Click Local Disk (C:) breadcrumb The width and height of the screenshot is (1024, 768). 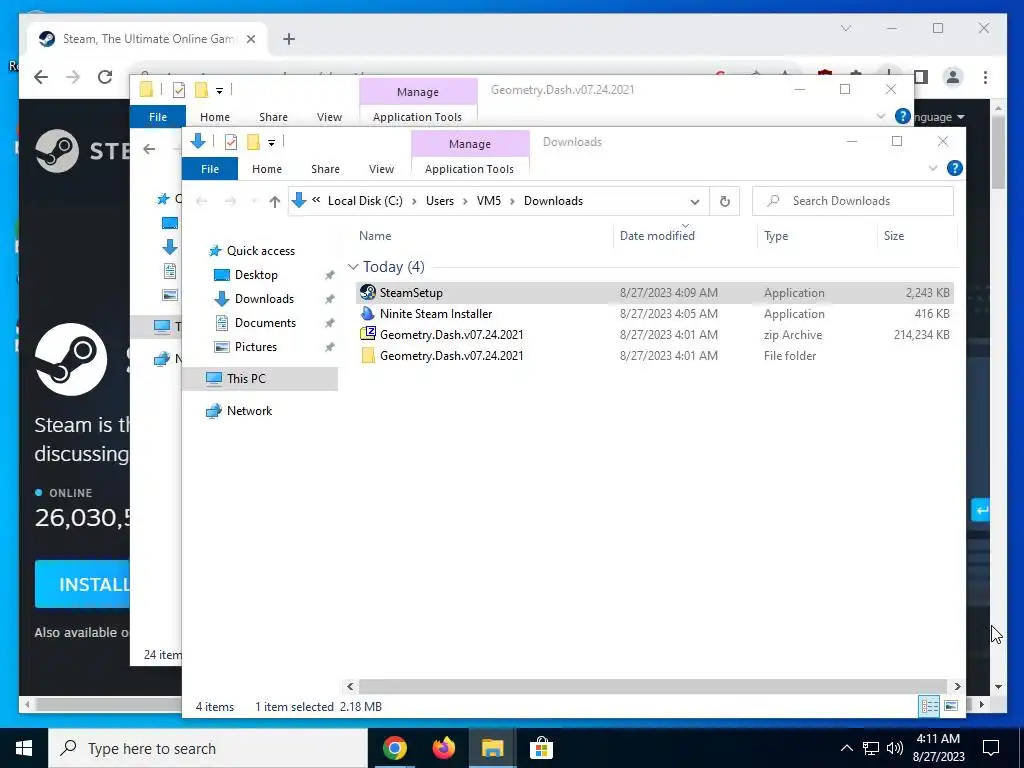click(365, 200)
